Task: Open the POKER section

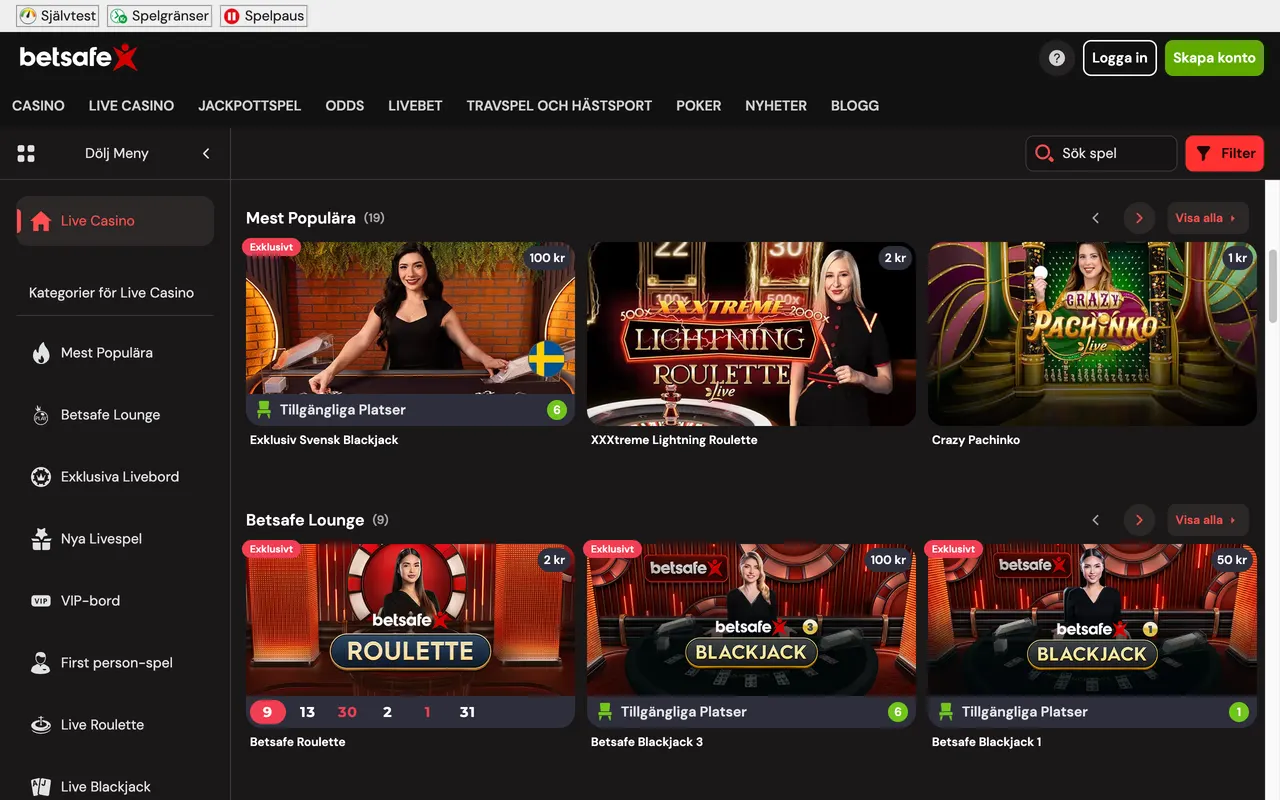Action: (698, 105)
